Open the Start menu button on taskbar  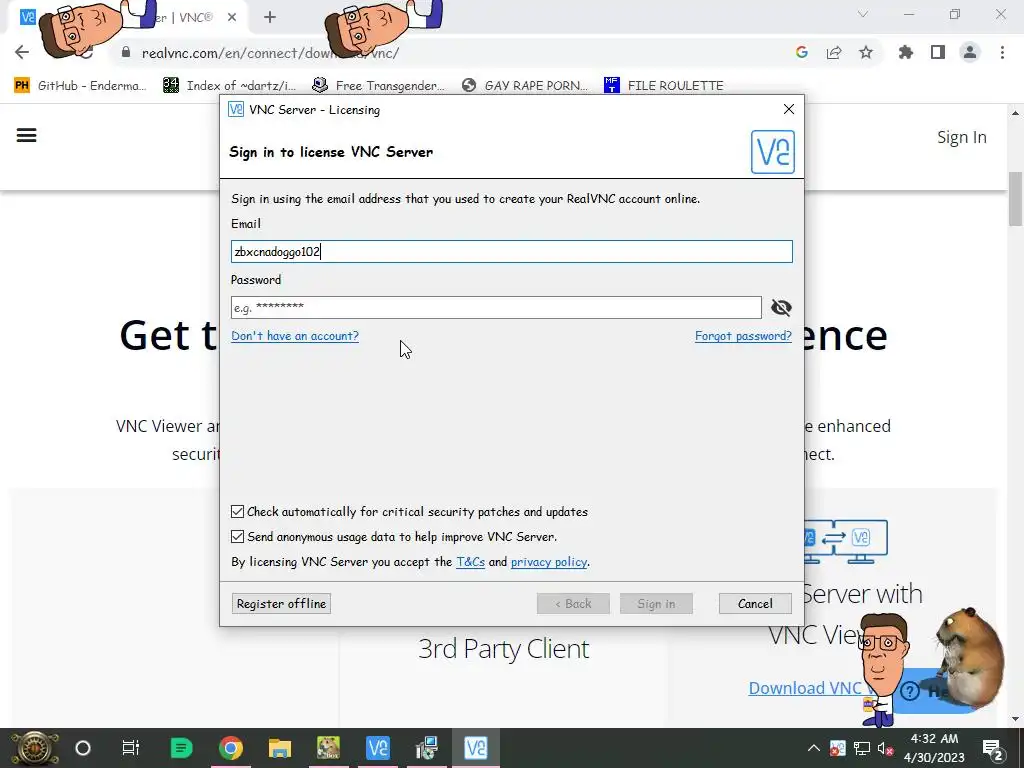pos(35,748)
